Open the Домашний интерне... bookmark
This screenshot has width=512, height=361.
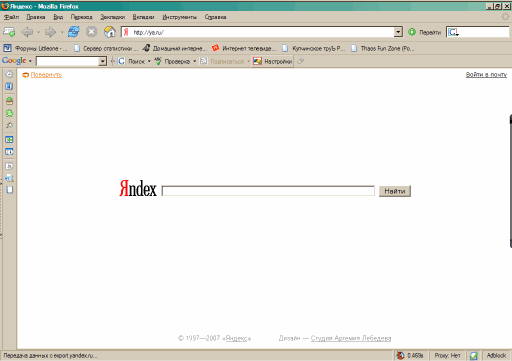click(175, 48)
